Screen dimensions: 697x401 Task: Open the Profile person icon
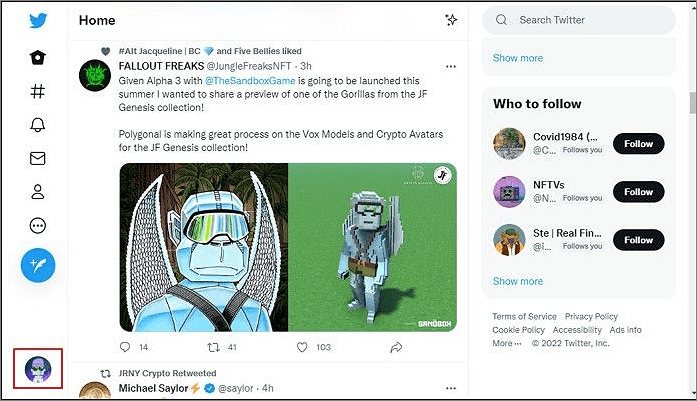38,192
